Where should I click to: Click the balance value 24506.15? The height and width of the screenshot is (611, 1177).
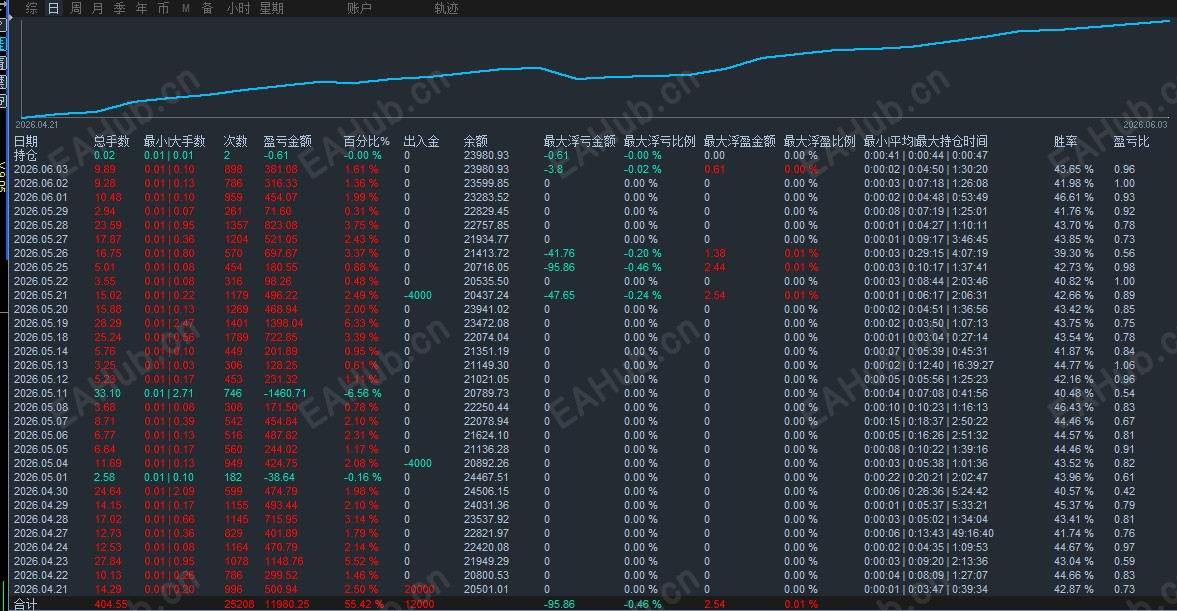(486, 492)
